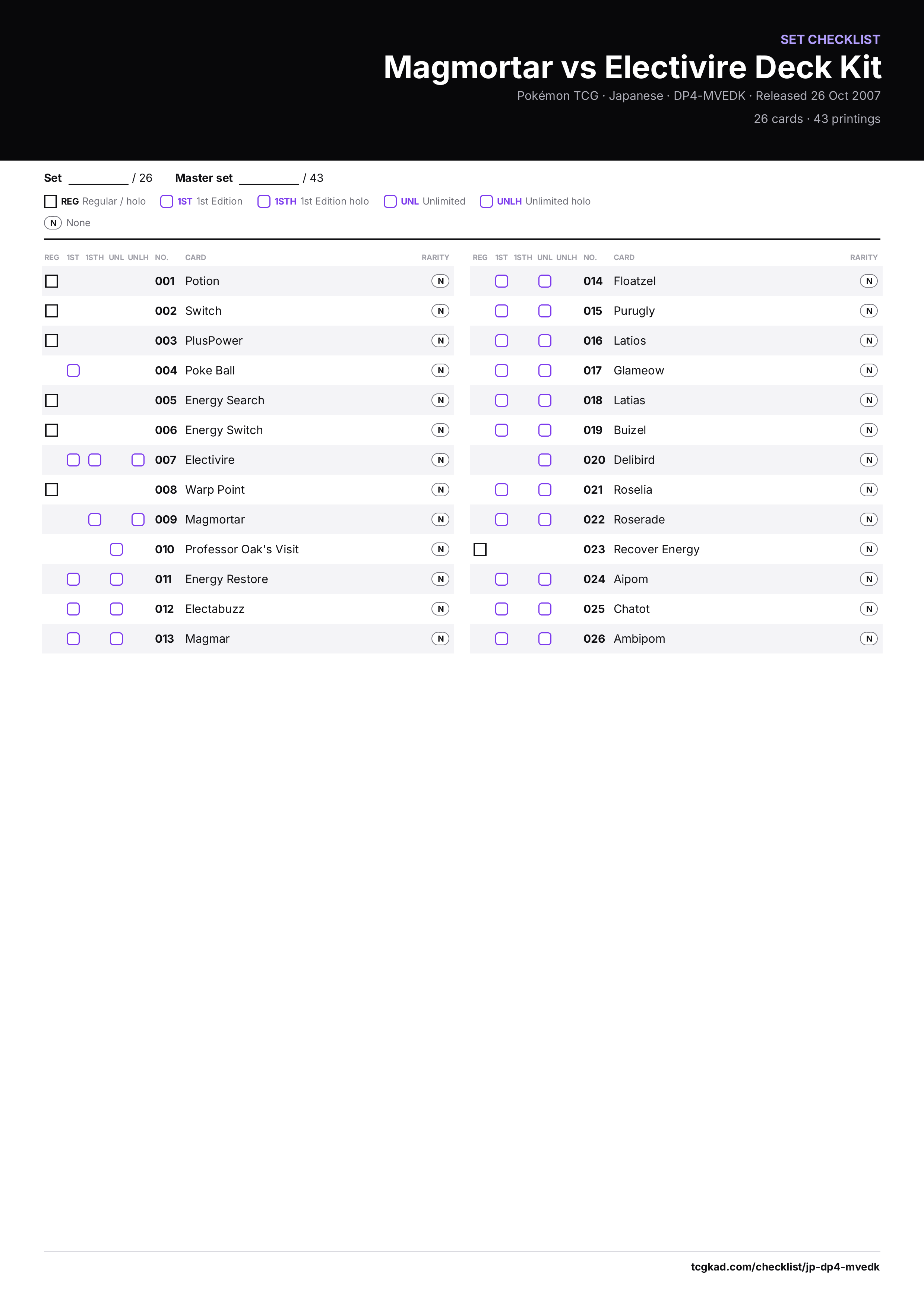
Task: Click the N rarity icon beside Floatzel
Action: pos(869,281)
